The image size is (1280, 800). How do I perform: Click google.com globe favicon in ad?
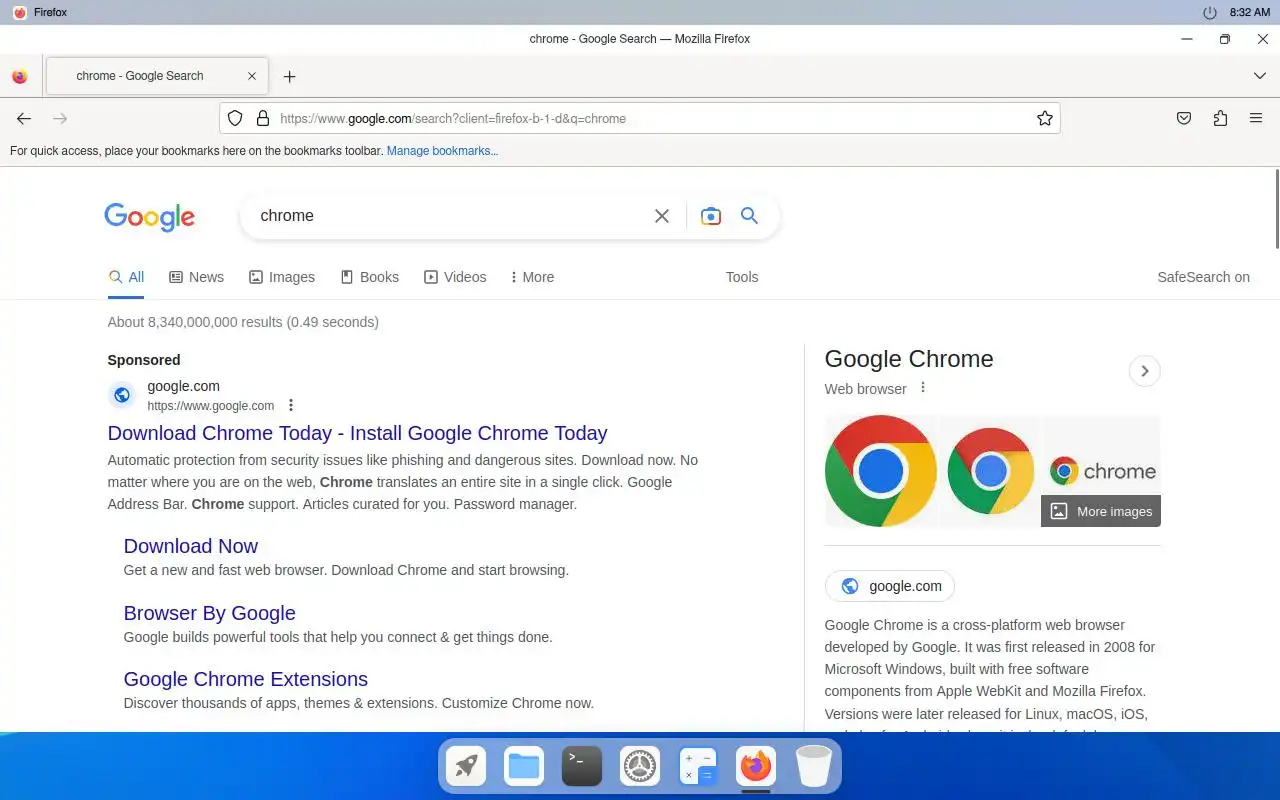122,395
